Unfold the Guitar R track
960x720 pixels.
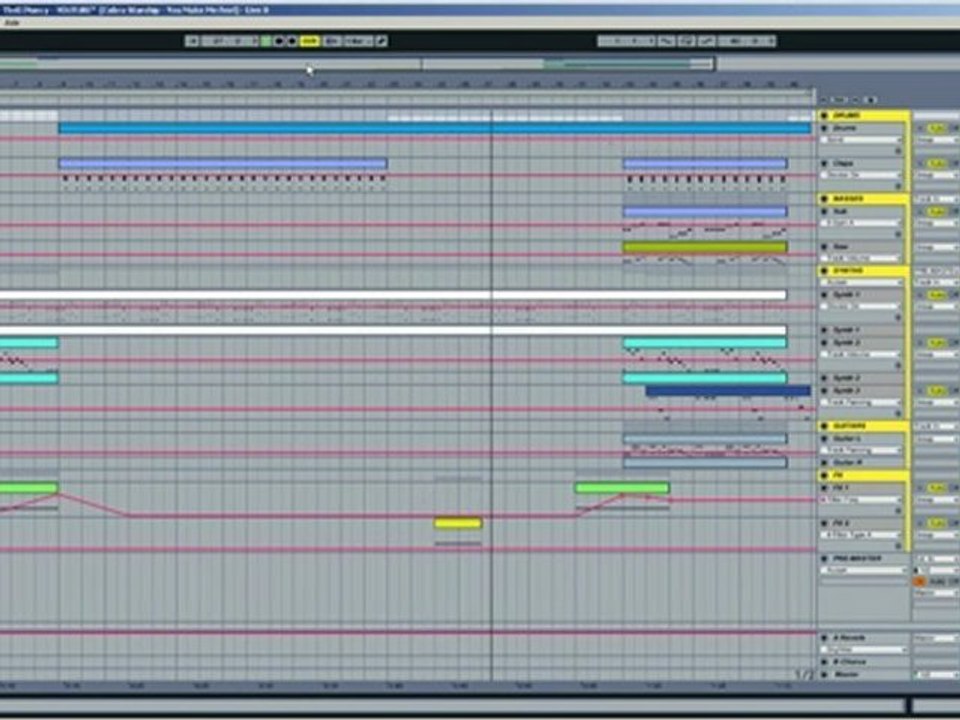click(x=824, y=462)
